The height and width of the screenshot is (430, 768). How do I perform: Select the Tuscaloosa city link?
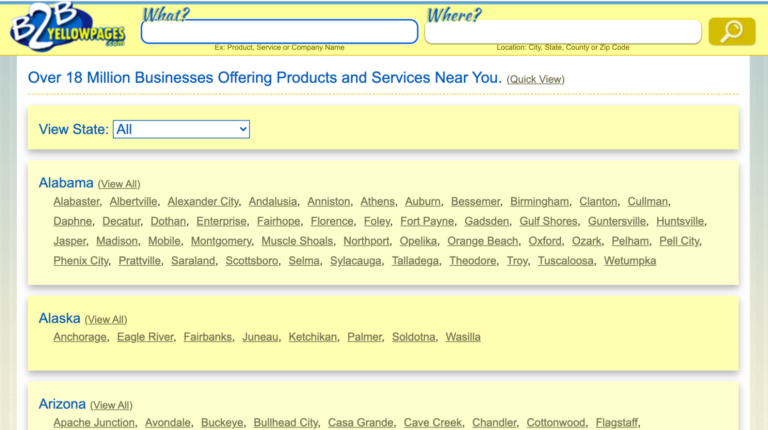(566, 261)
